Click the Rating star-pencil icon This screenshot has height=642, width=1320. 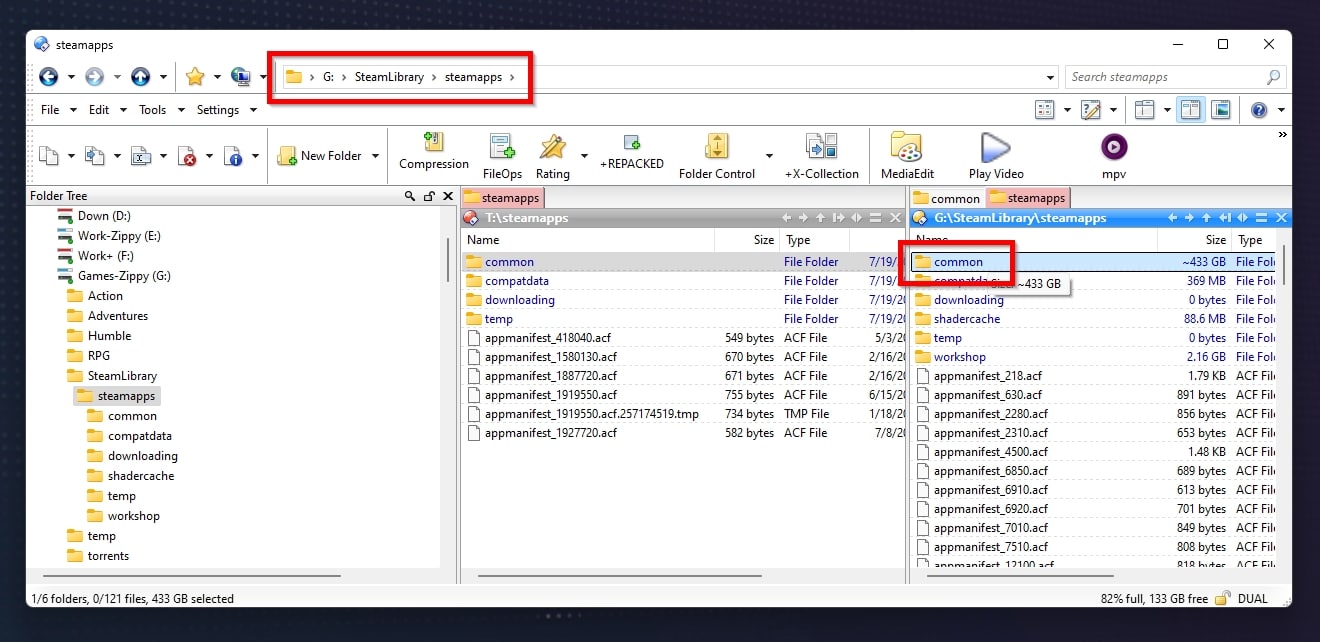point(553,156)
